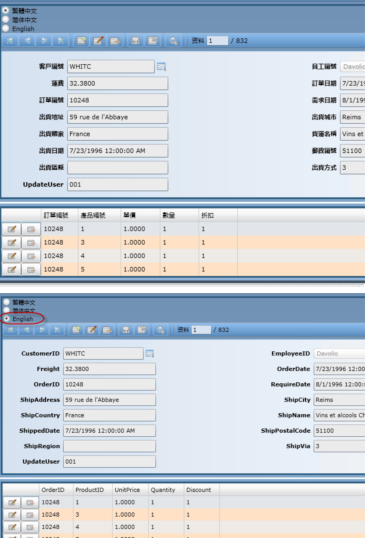The height and width of the screenshot is (538, 365).
Task: Click the save disk icon in Chinese form toolbar
Action: (x=136, y=41)
